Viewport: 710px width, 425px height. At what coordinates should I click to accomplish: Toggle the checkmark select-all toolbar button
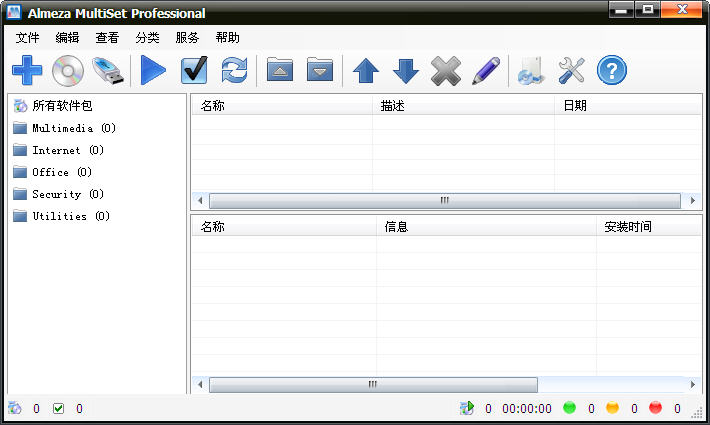[x=194, y=70]
